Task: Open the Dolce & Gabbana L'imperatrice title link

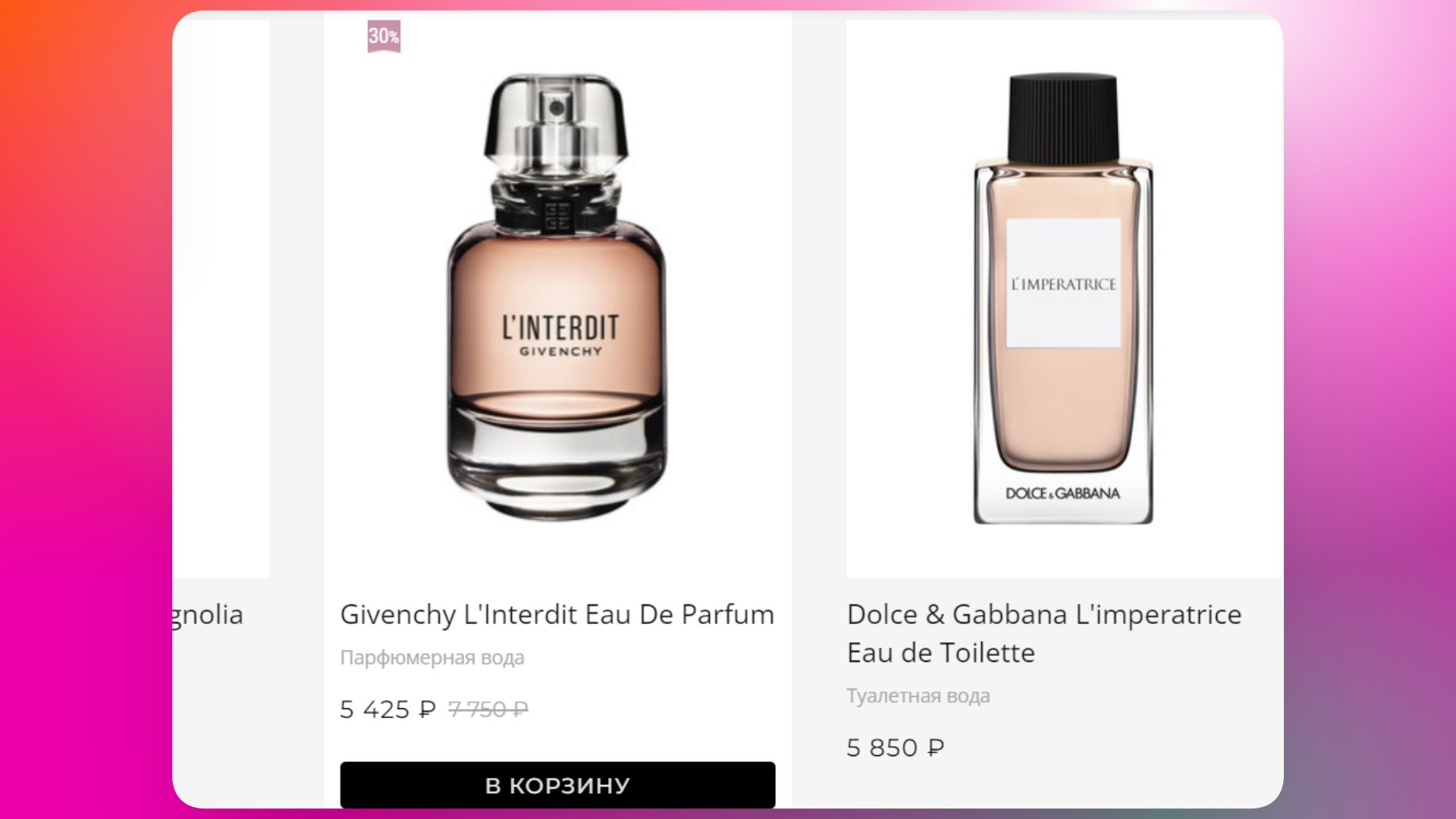Action: [1044, 633]
